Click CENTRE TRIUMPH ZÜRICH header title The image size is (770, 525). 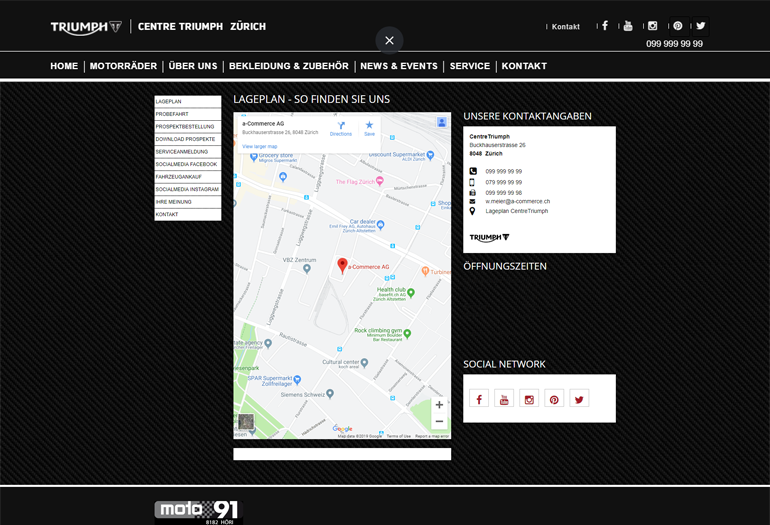(x=201, y=27)
